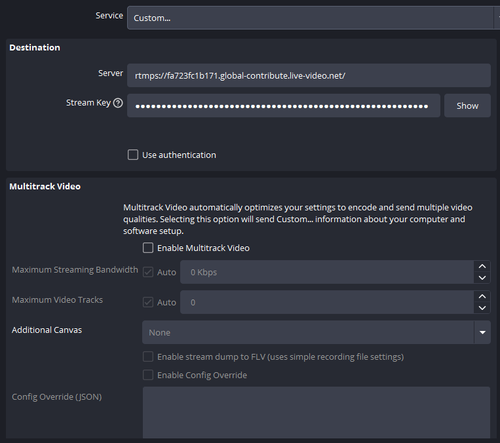
Task: Reveal the stream key with Show button
Action: click(467, 106)
